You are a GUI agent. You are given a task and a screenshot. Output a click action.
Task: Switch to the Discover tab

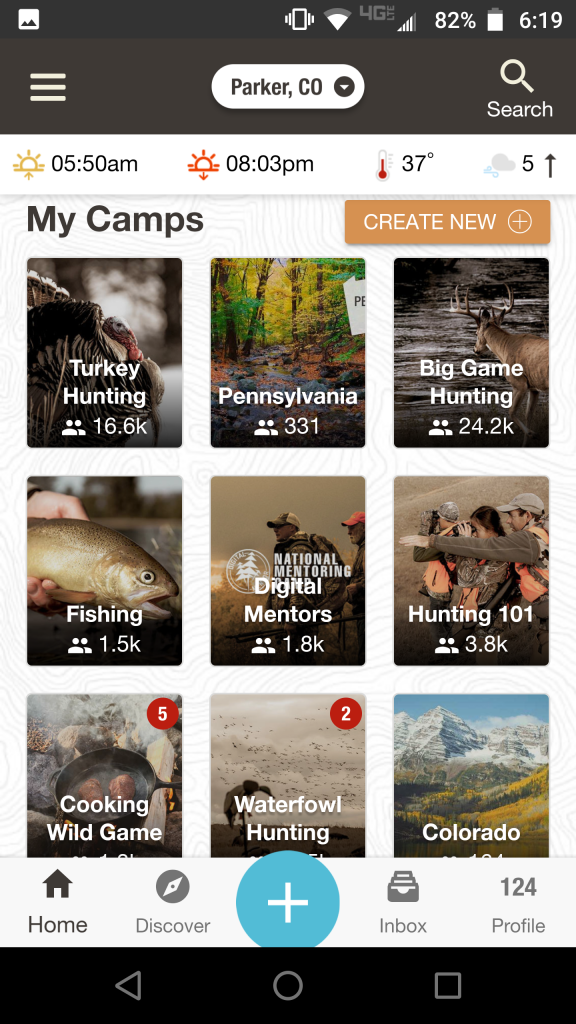tap(172, 903)
